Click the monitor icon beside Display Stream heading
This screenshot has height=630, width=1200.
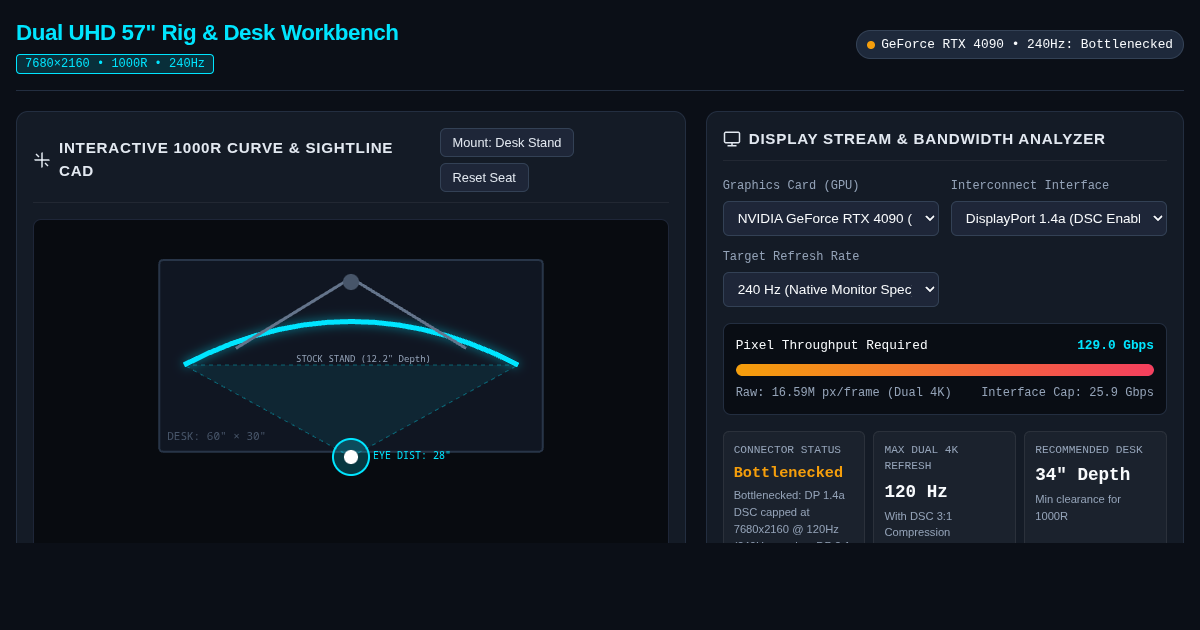click(x=732, y=139)
